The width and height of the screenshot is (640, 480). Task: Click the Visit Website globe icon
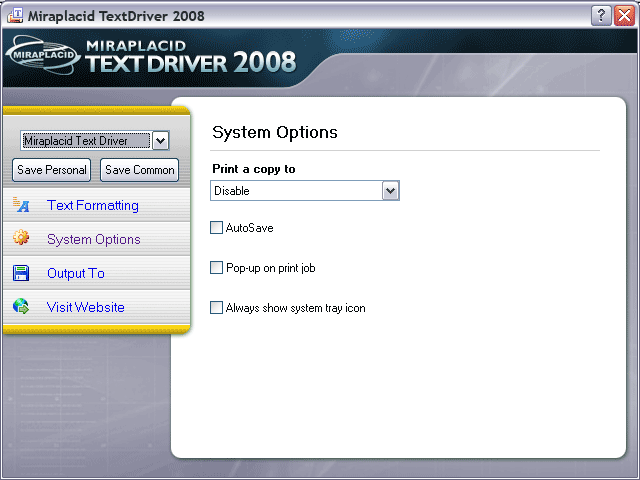click(21, 306)
